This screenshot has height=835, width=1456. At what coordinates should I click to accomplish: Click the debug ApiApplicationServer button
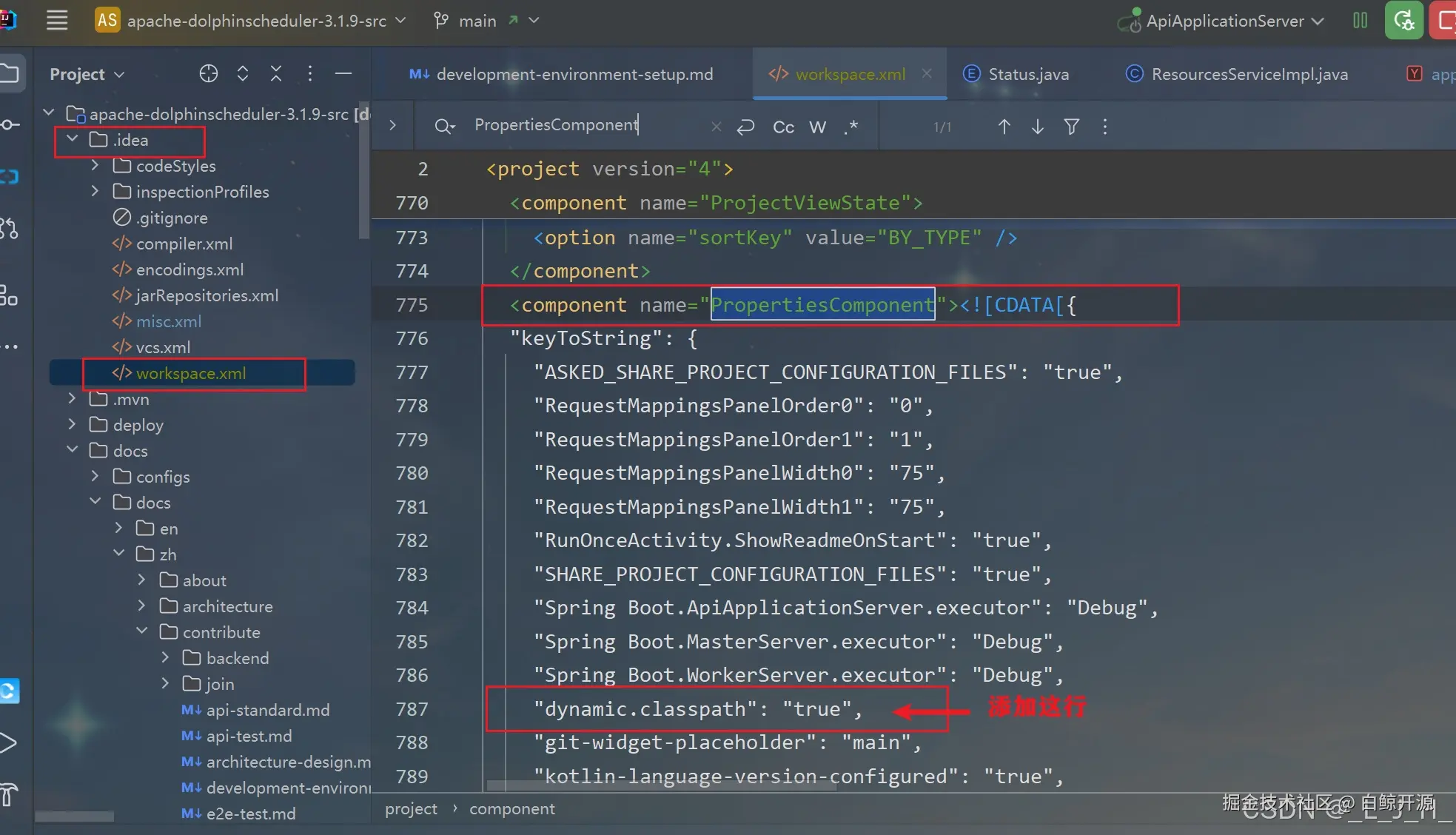(1403, 21)
